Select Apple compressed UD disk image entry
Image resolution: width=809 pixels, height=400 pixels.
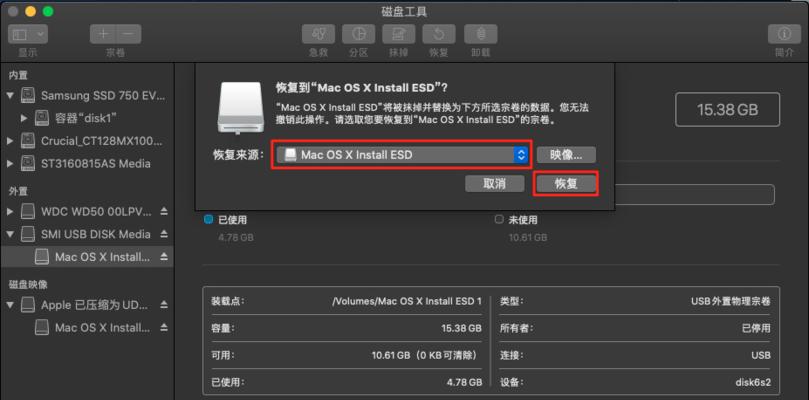tap(87, 305)
